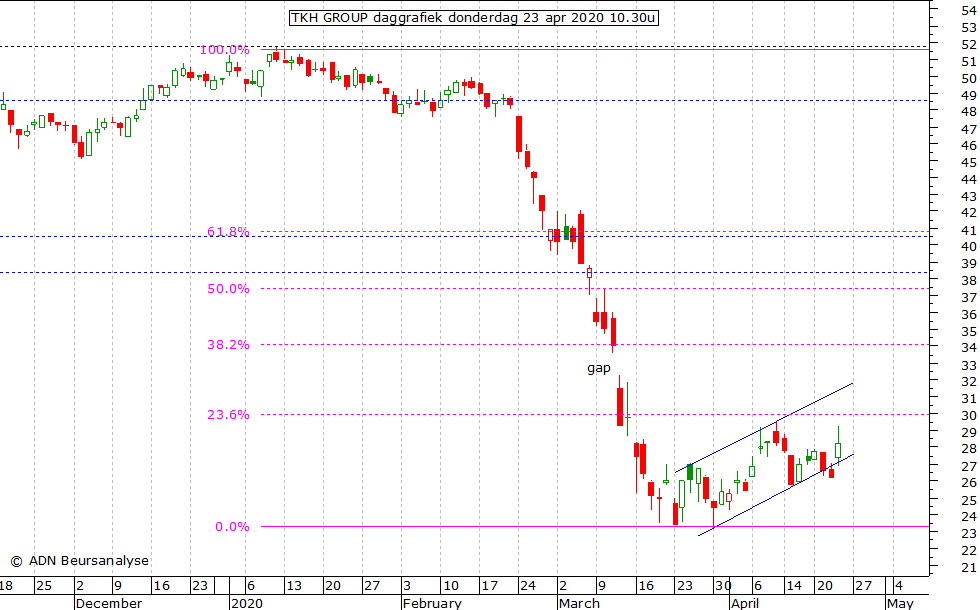Click the '14' date label in April
This screenshot has height=610, width=980.
(794, 586)
